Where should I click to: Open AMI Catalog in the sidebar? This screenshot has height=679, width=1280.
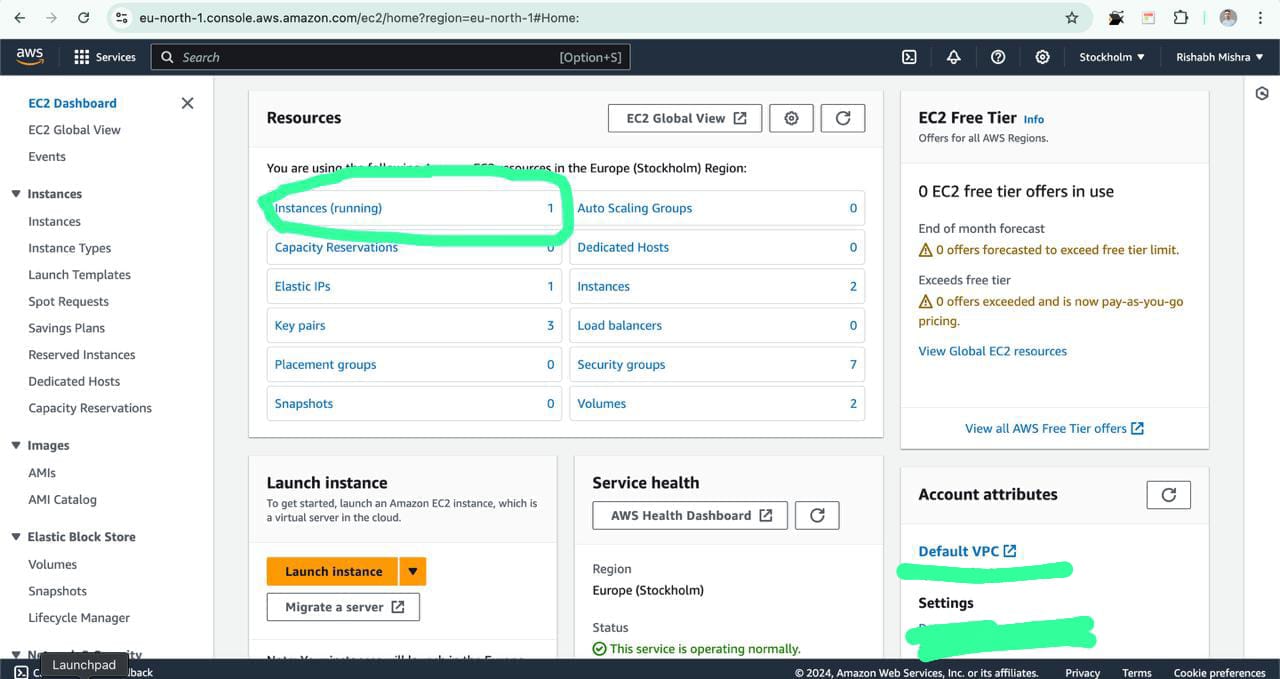[62, 500]
